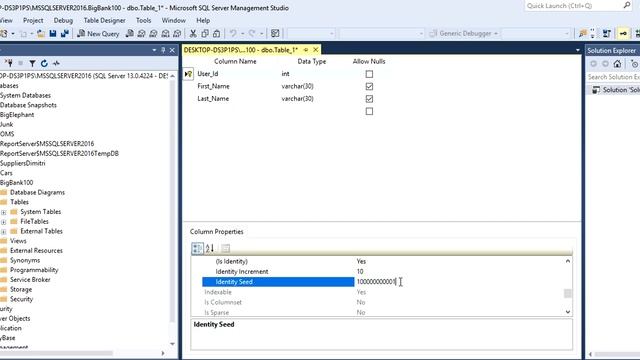Open the New Project dropdown arrow in toolbar
The height and width of the screenshot is (360, 640).
click(13, 33)
